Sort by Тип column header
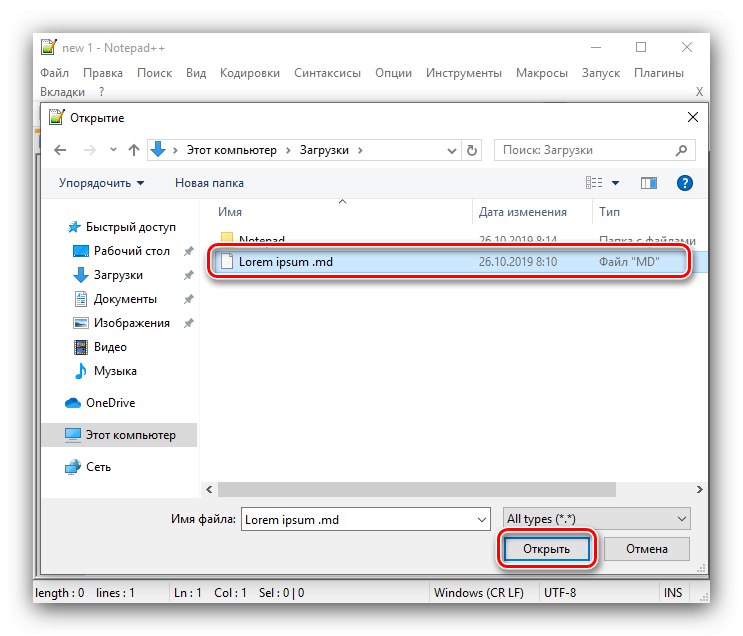The width and height of the screenshot is (743, 636). coord(609,212)
